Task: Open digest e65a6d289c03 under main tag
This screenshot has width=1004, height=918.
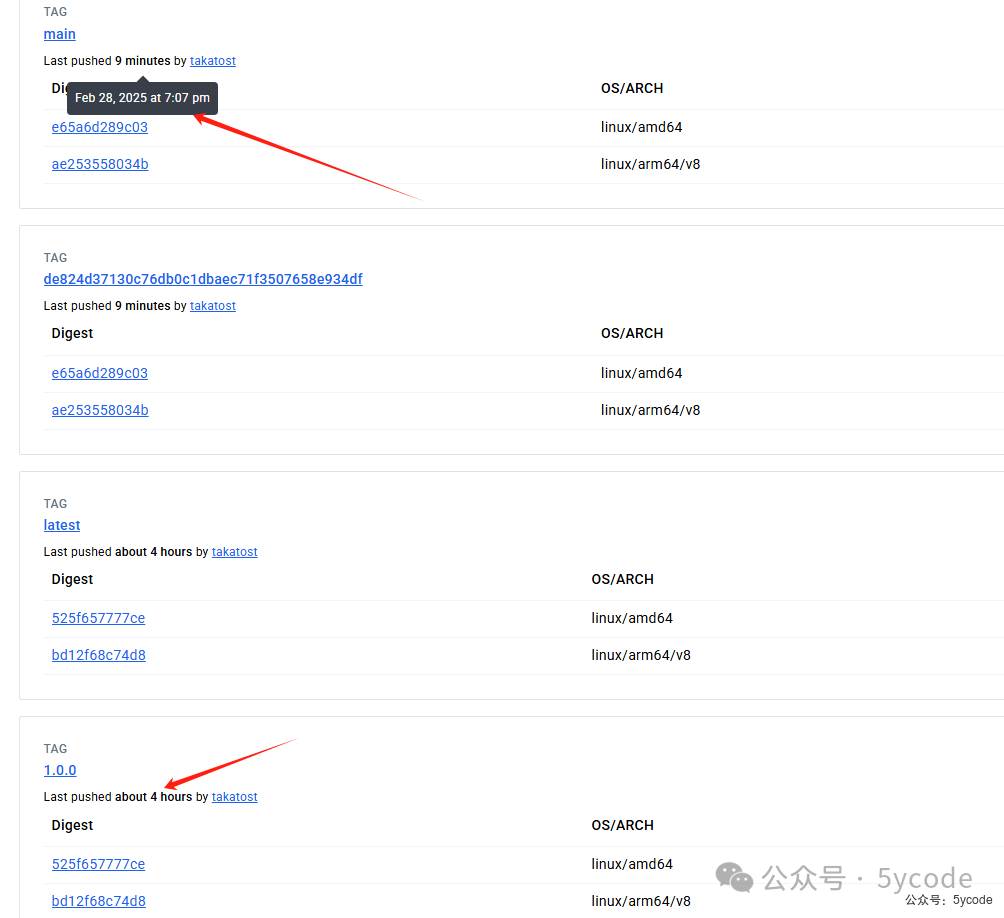Action: coord(100,127)
